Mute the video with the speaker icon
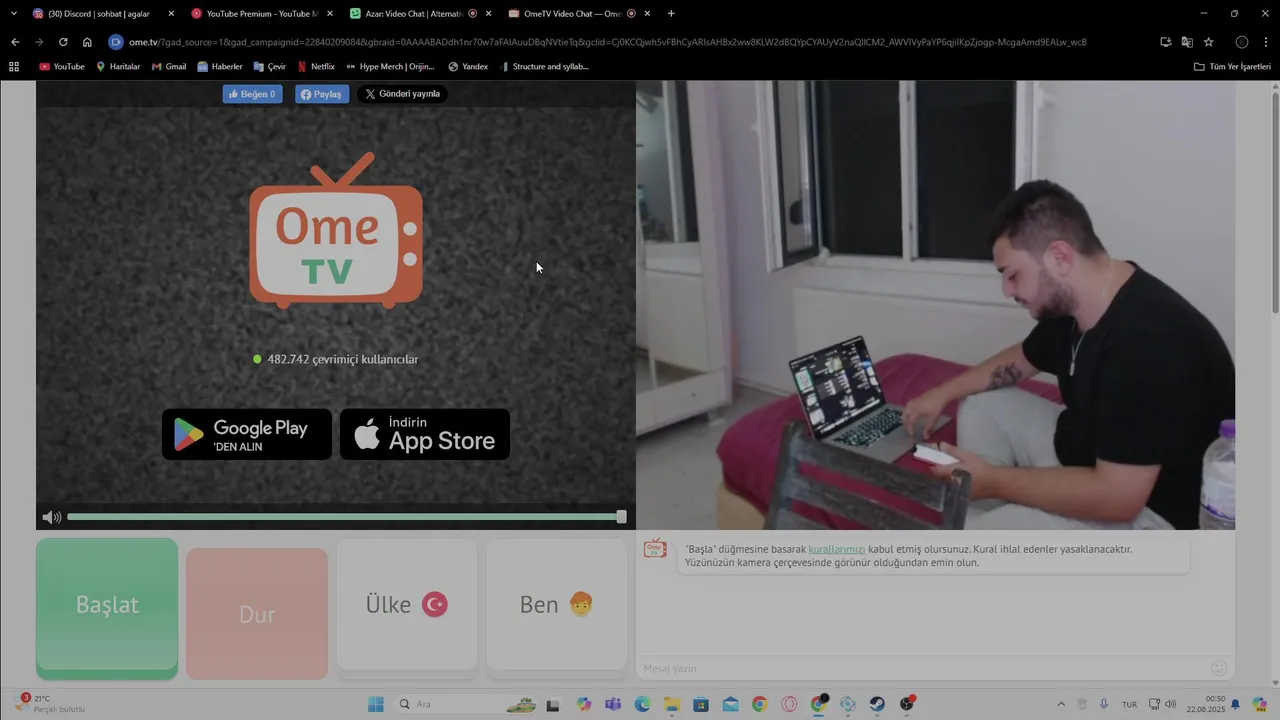 52,517
